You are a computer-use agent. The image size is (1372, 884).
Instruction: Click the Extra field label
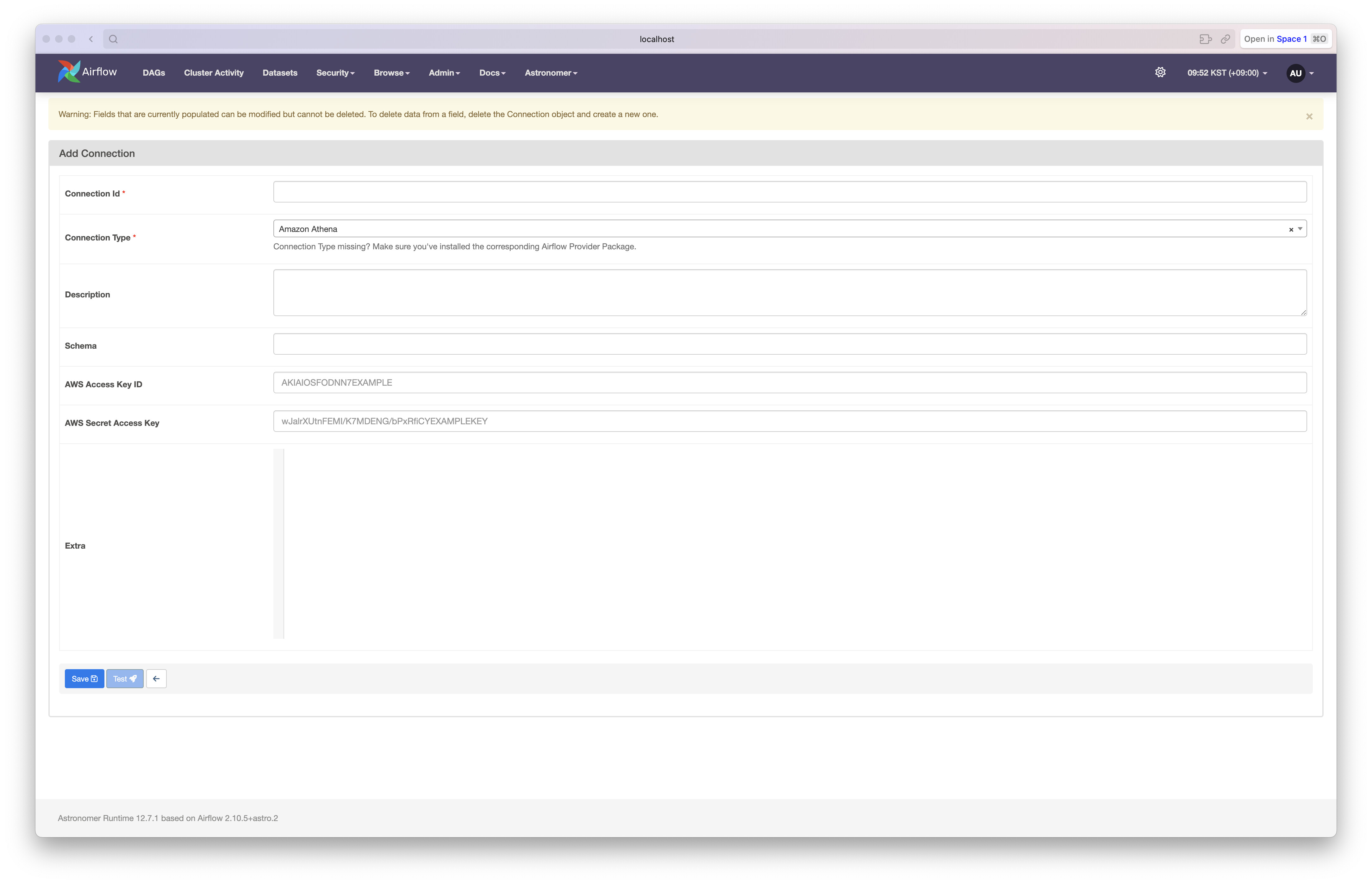tap(75, 546)
